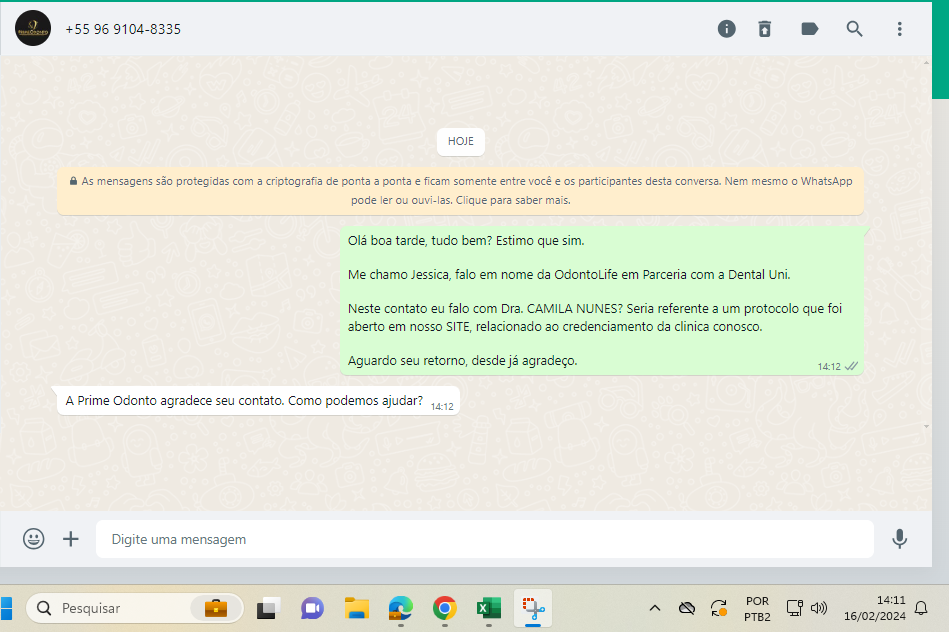Image resolution: width=949 pixels, height=632 pixels.
Task: Switch to Google Chrome on the taskbar
Action: coord(445,608)
